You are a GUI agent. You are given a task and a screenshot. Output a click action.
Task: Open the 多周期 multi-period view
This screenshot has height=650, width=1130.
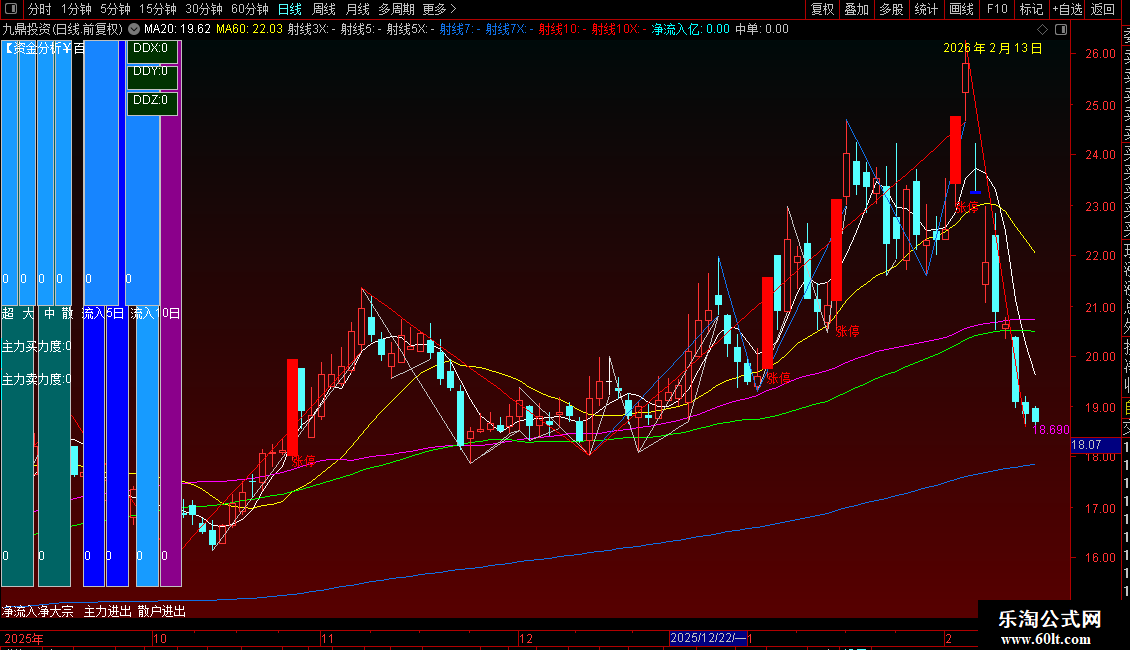pyautogui.click(x=396, y=9)
